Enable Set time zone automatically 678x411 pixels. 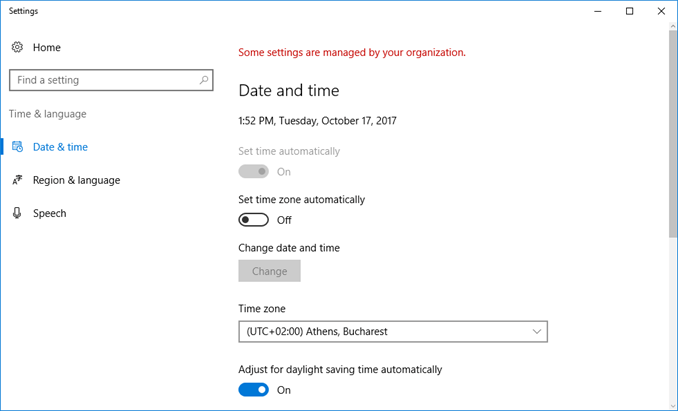254,220
